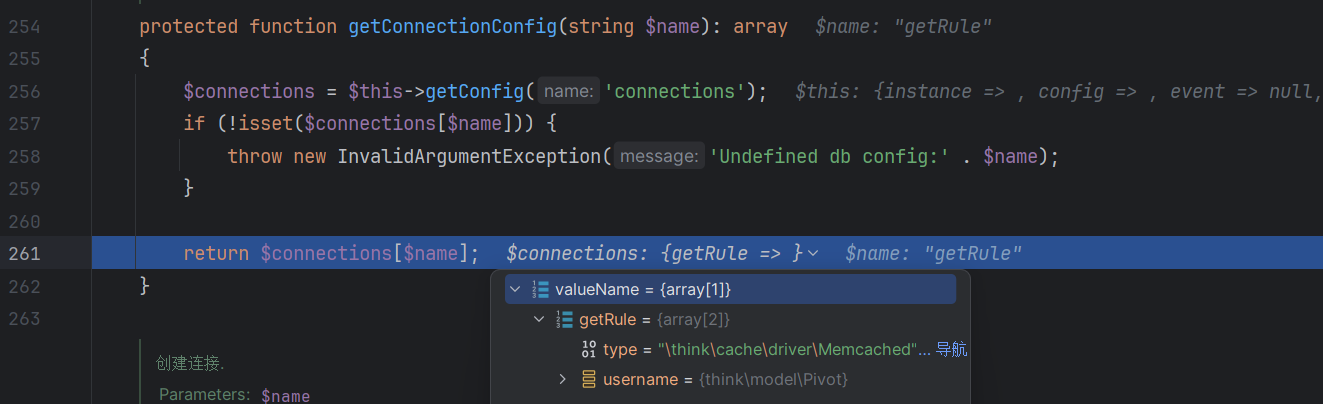Image resolution: width=1323 pixels, height=404 pixels.
Task: Click the getConnectionConfig function name
Action: [x=452, y=26]
